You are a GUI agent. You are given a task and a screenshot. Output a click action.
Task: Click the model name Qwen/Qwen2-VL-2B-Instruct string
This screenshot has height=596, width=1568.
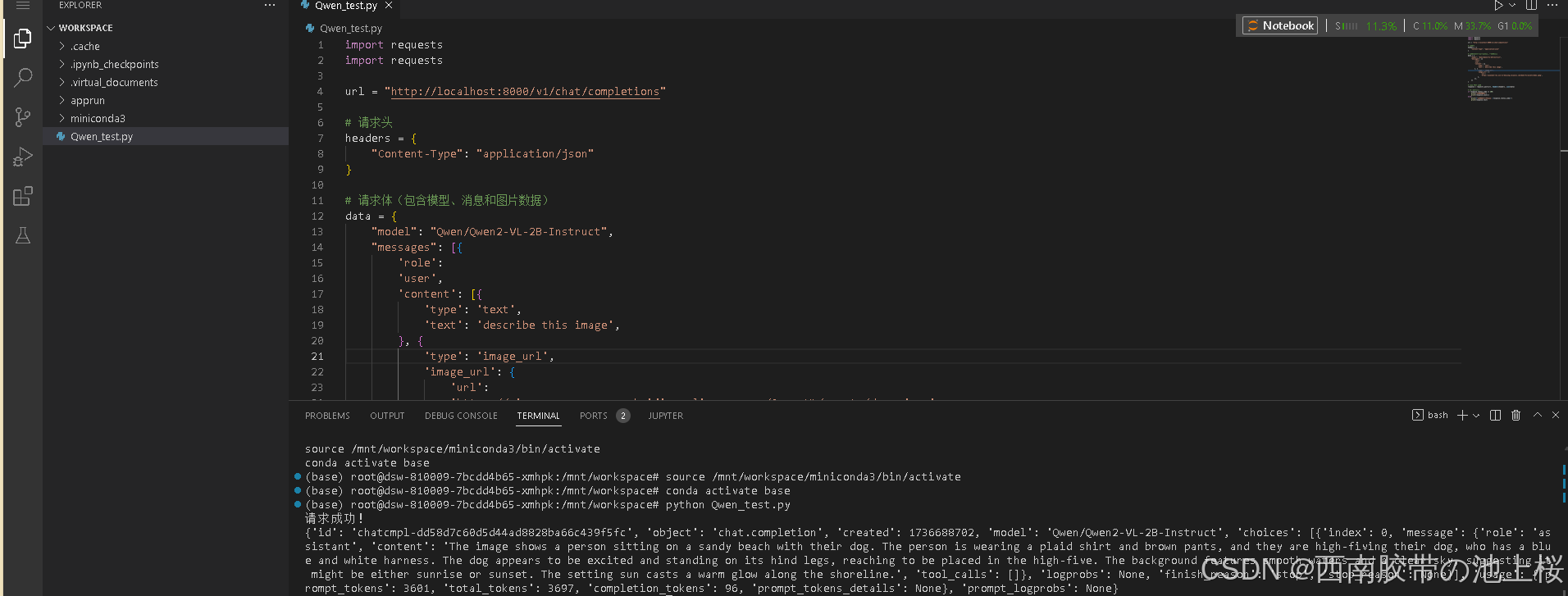click(x=519, y=232)
